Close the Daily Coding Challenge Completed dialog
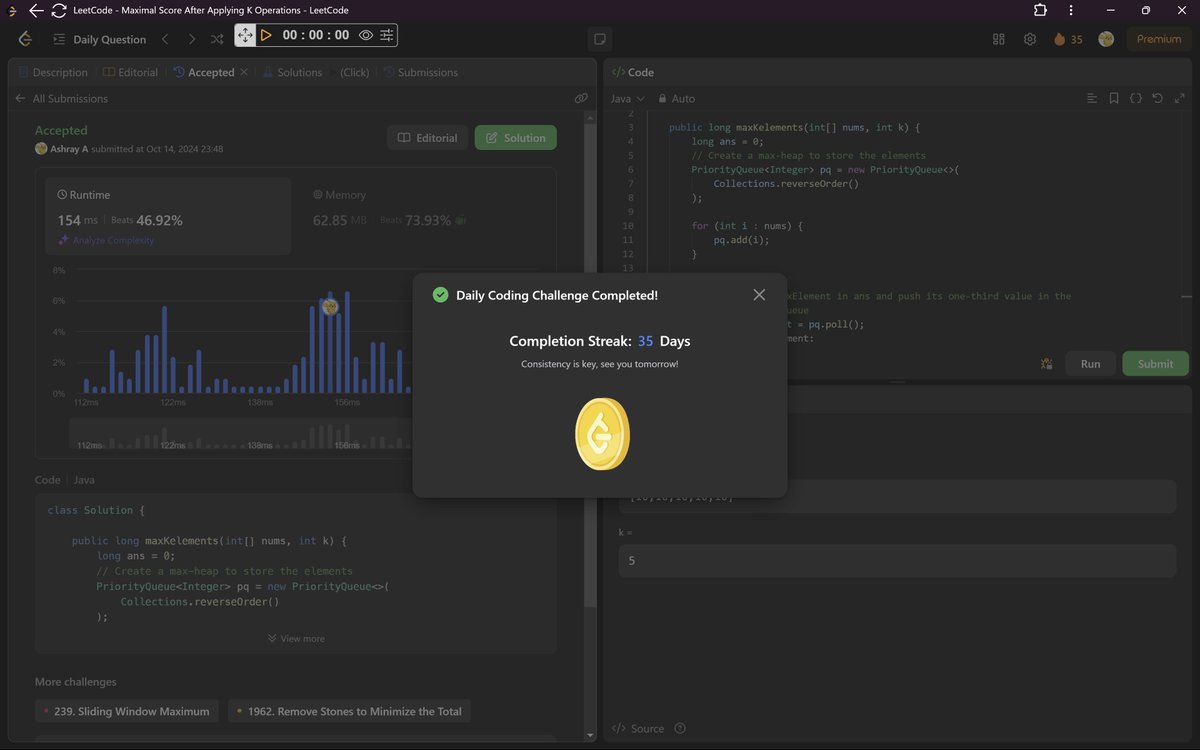Viewport: 1200px width, 750px height. (759, 295)
